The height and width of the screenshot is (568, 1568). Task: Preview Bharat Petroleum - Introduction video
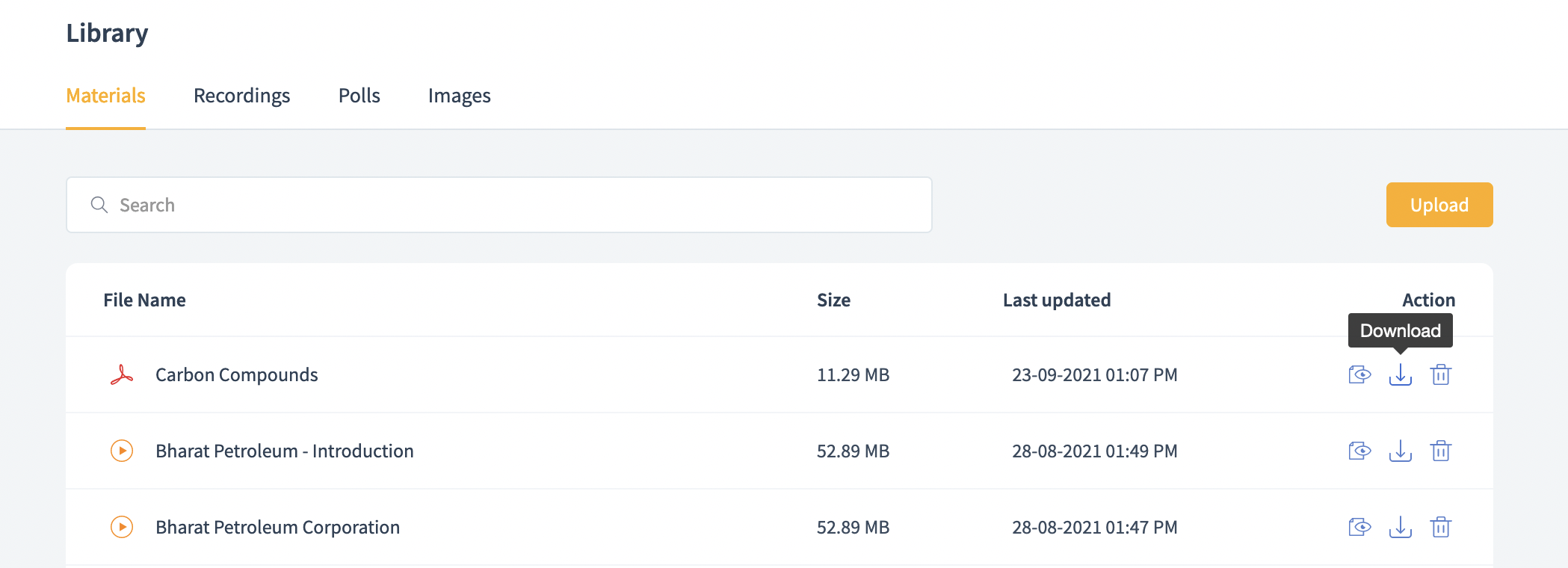pyautogui.click(x=1359, y=451)
